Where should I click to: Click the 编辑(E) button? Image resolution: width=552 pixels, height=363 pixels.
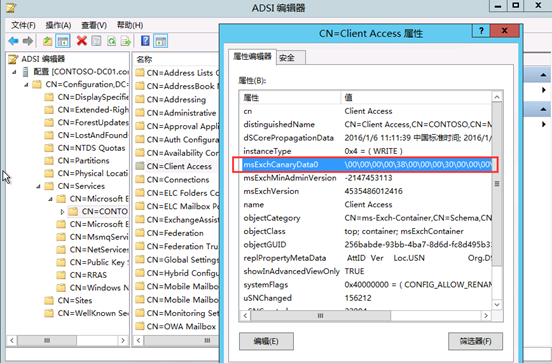tap(266, 341)
